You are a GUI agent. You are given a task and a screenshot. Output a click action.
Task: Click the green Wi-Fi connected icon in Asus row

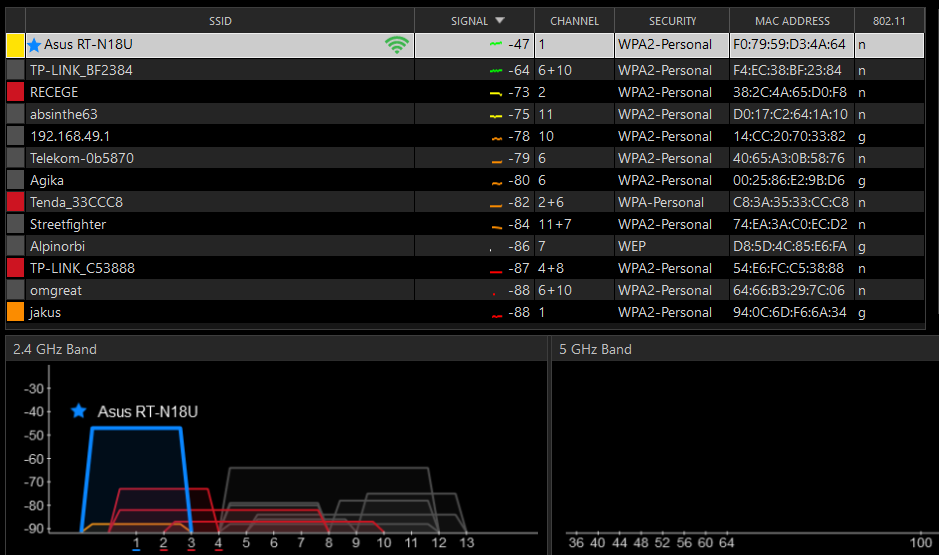point(396,44)
